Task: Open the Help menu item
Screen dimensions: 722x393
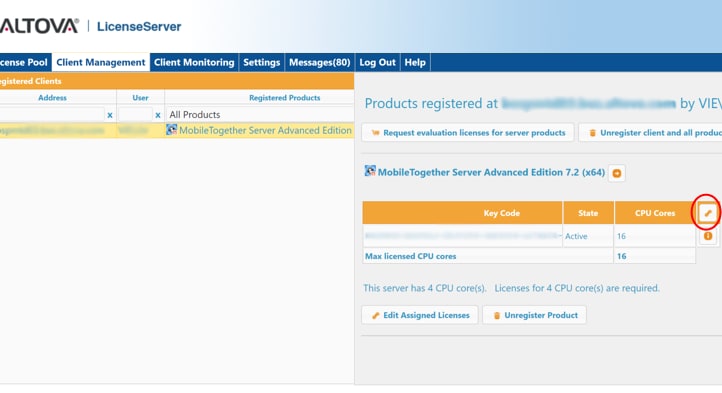Action: 415,62
